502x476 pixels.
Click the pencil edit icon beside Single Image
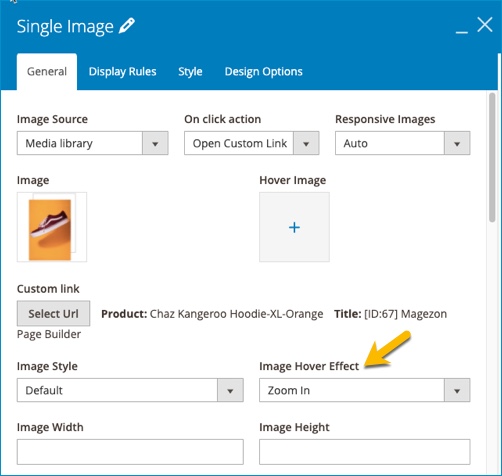point(127,26)
